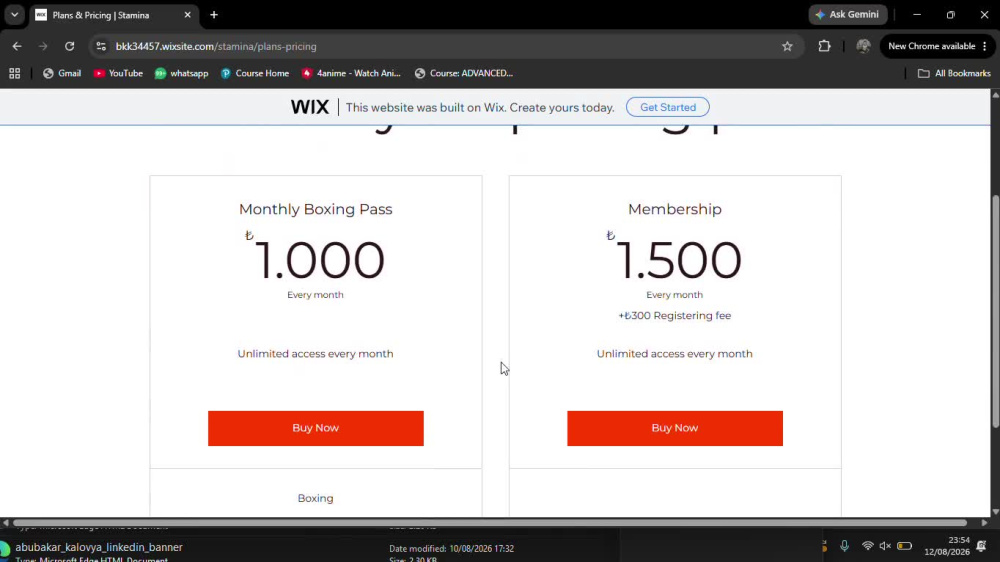
Task: View site information icon in address bar
Action: coord(101,46)
